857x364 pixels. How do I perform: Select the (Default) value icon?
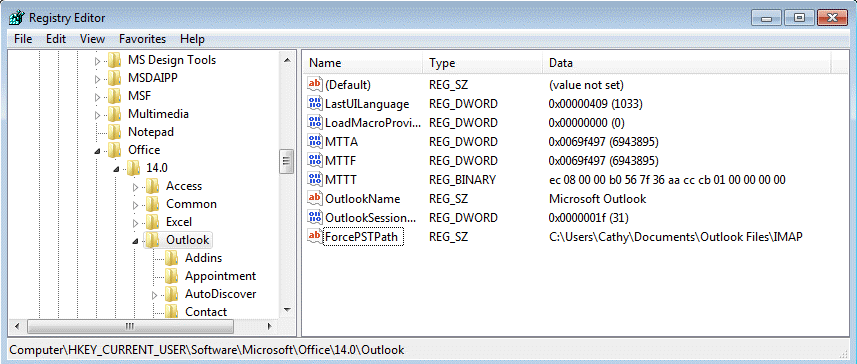tap(315, 85)
